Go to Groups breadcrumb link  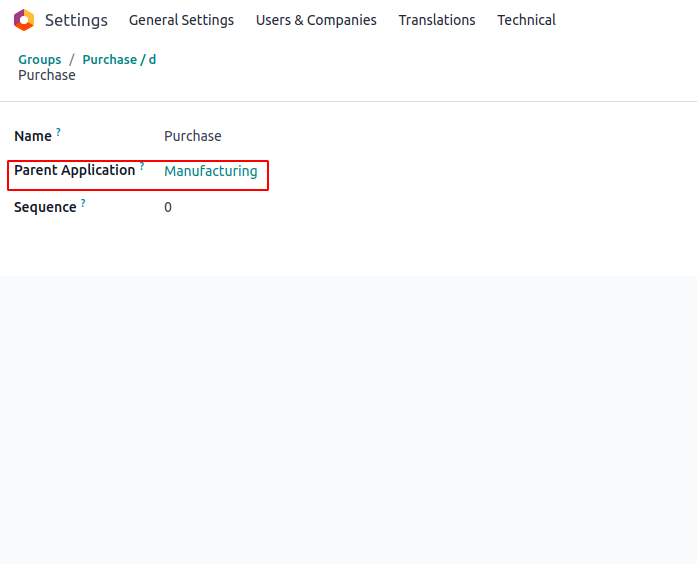coord(40,60)
